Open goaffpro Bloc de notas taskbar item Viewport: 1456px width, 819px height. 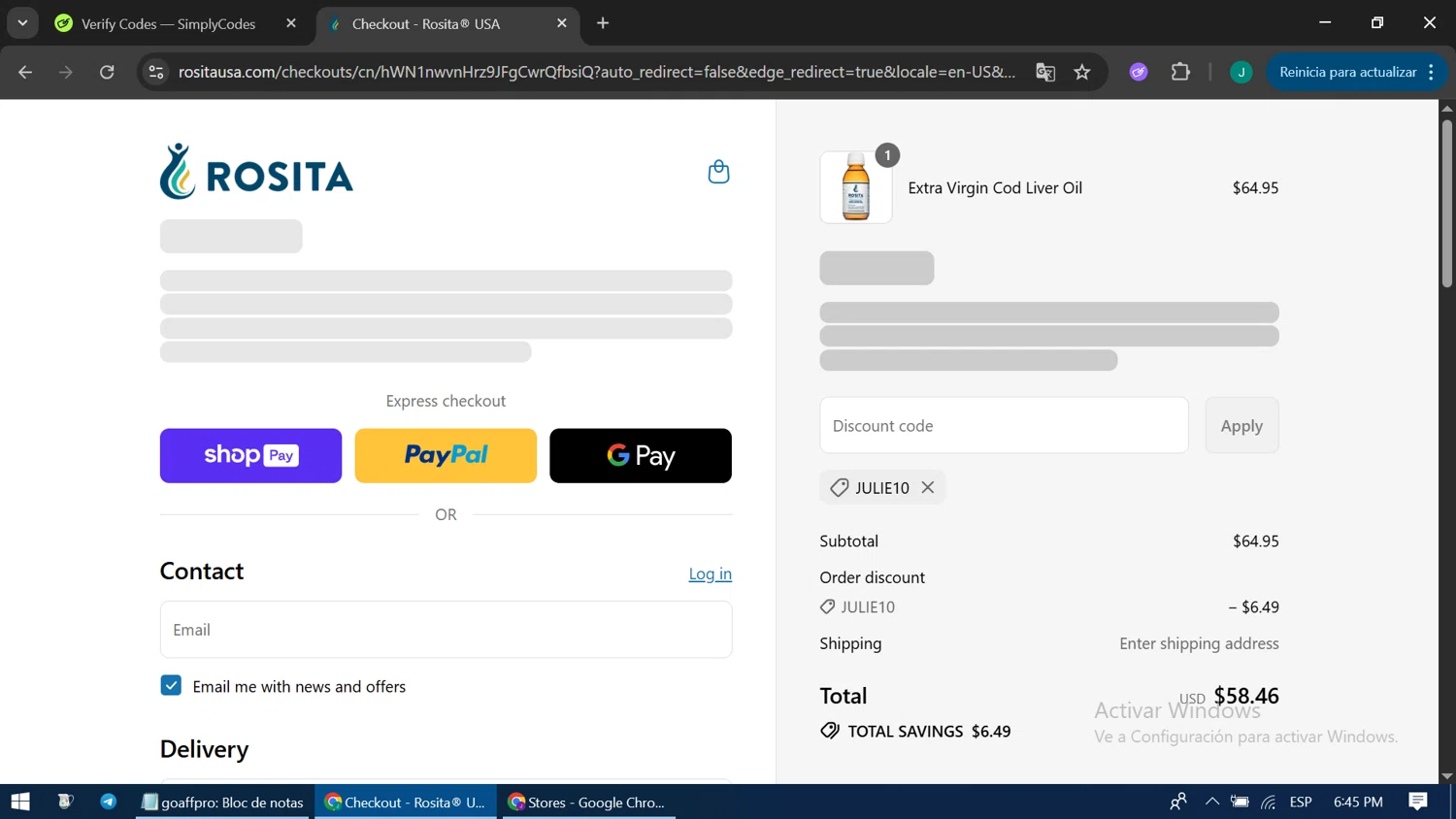pos(223,802)
